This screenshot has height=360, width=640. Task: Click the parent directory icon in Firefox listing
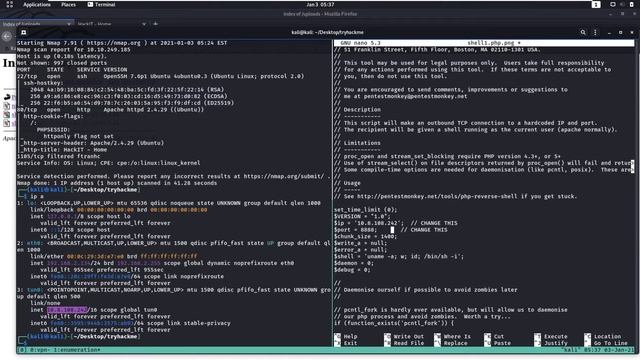tap(7, 97)
